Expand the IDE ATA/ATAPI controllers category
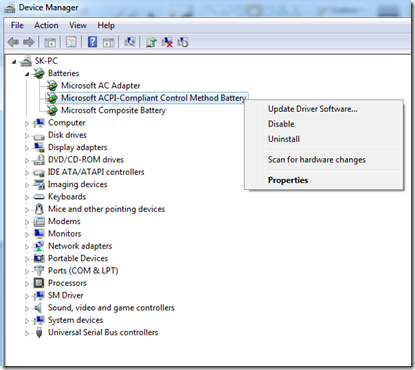 [27, 173]
